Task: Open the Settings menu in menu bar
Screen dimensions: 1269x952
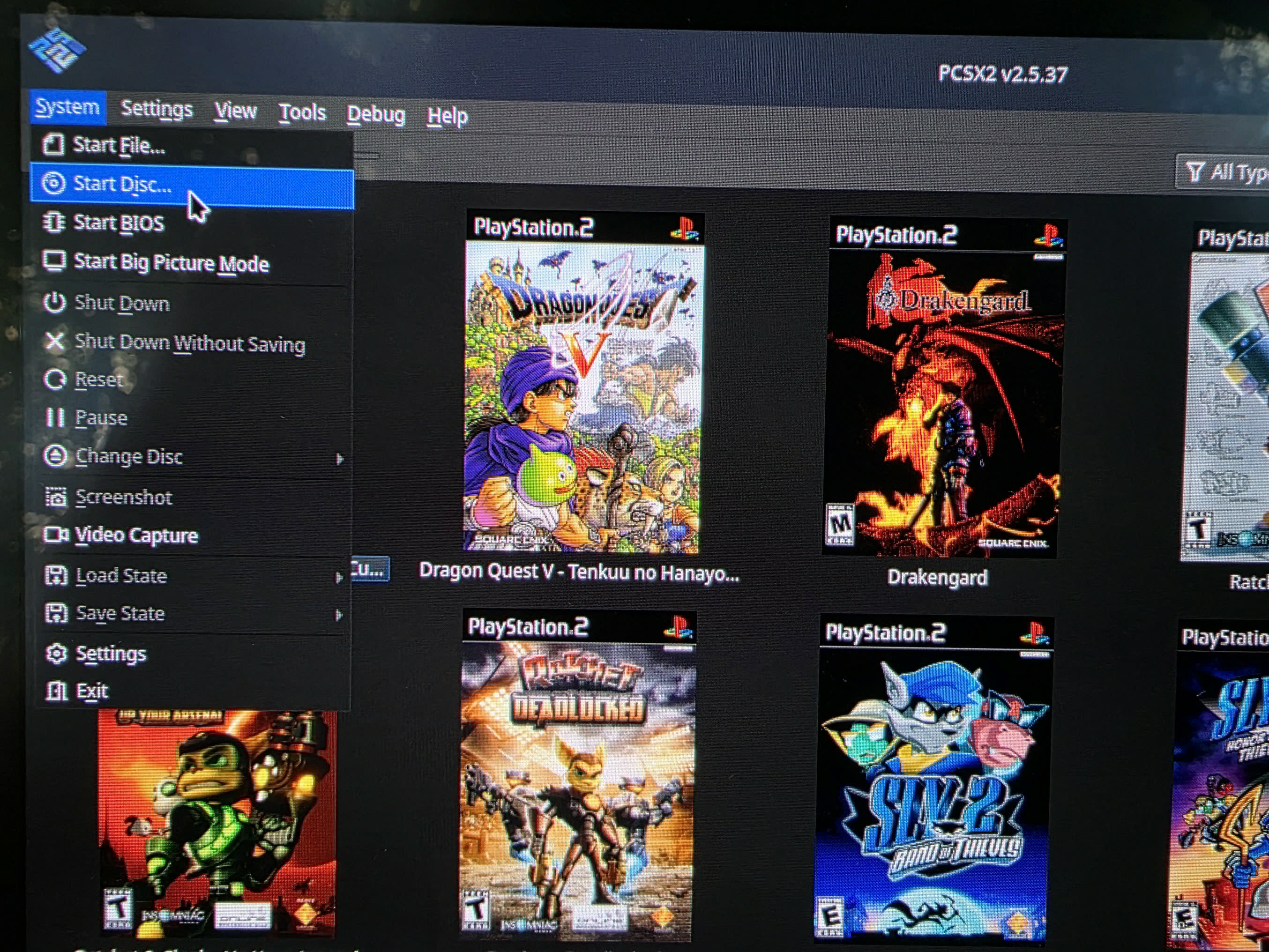Action: (157, 109)
